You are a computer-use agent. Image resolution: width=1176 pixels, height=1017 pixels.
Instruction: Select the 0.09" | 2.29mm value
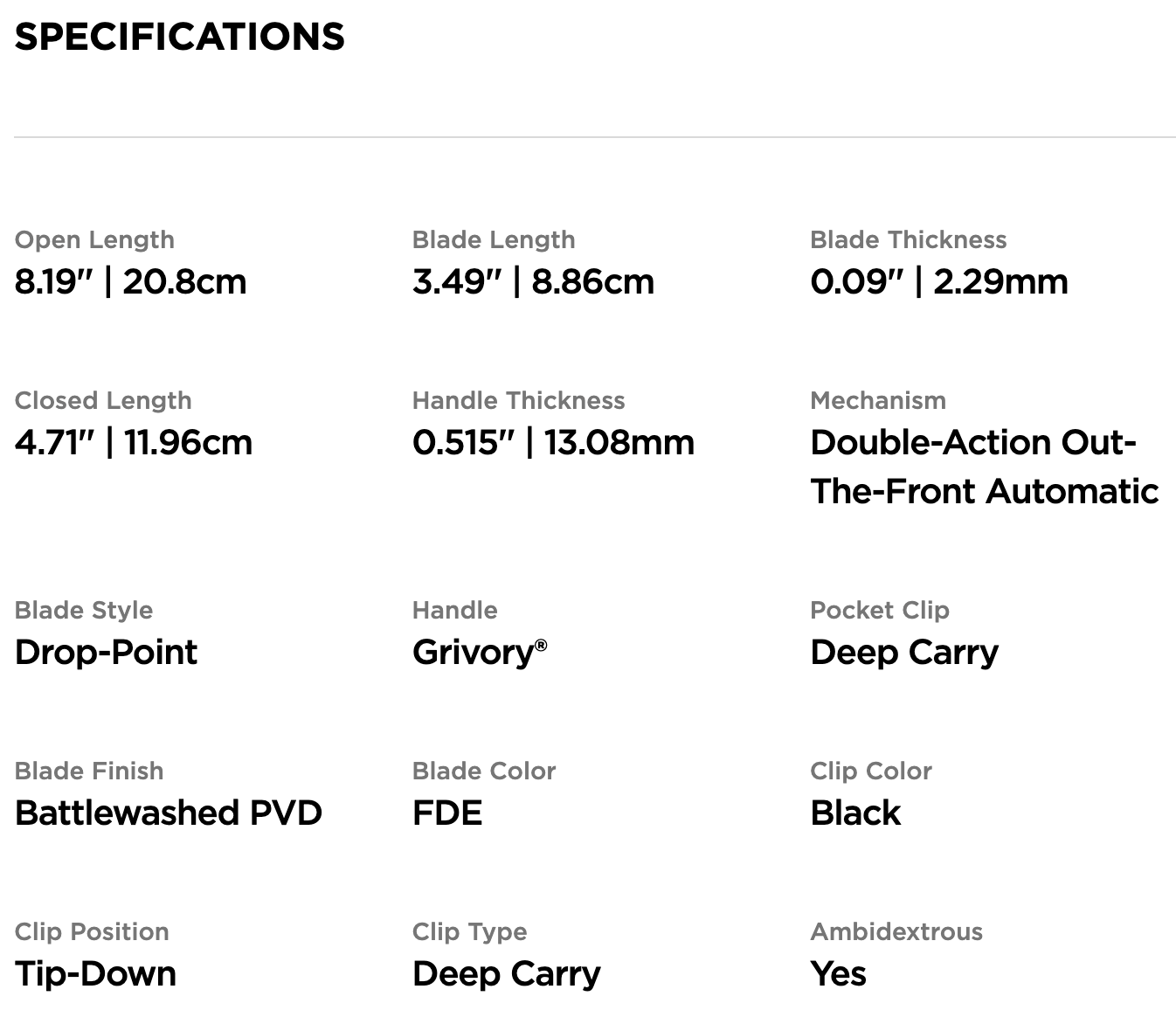(939, 281)
